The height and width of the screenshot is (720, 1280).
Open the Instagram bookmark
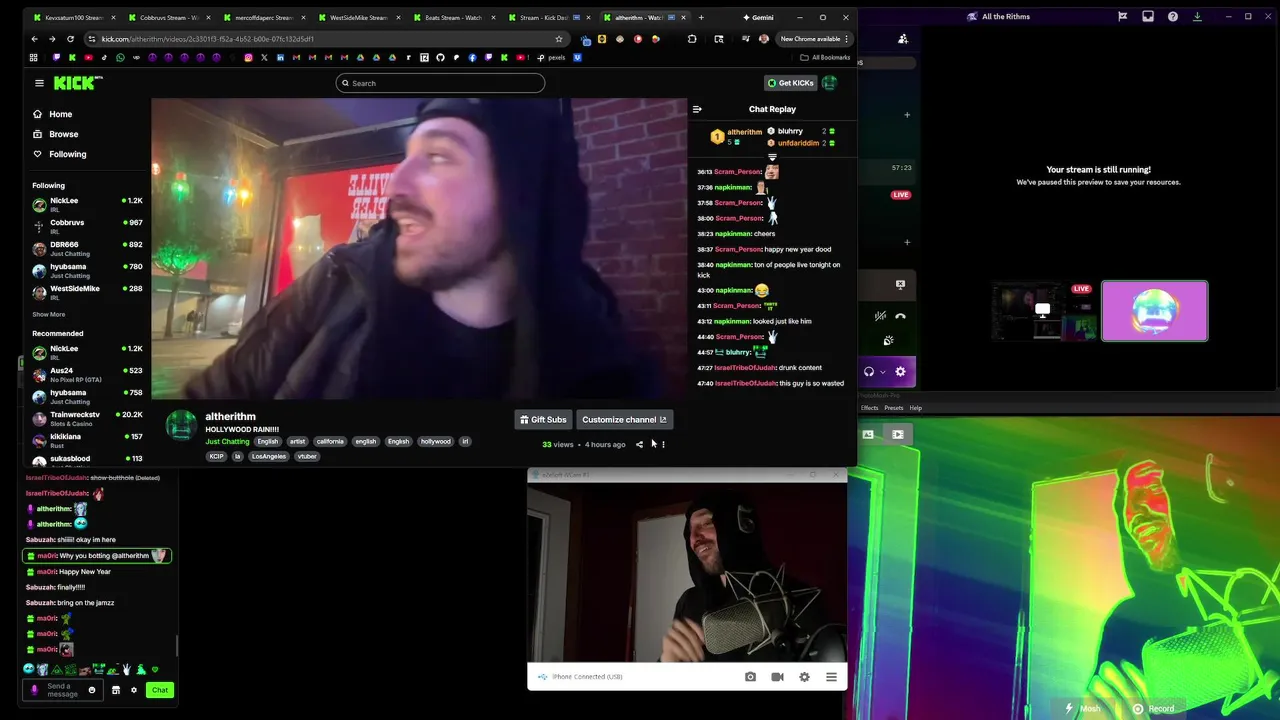click(249, 57)
